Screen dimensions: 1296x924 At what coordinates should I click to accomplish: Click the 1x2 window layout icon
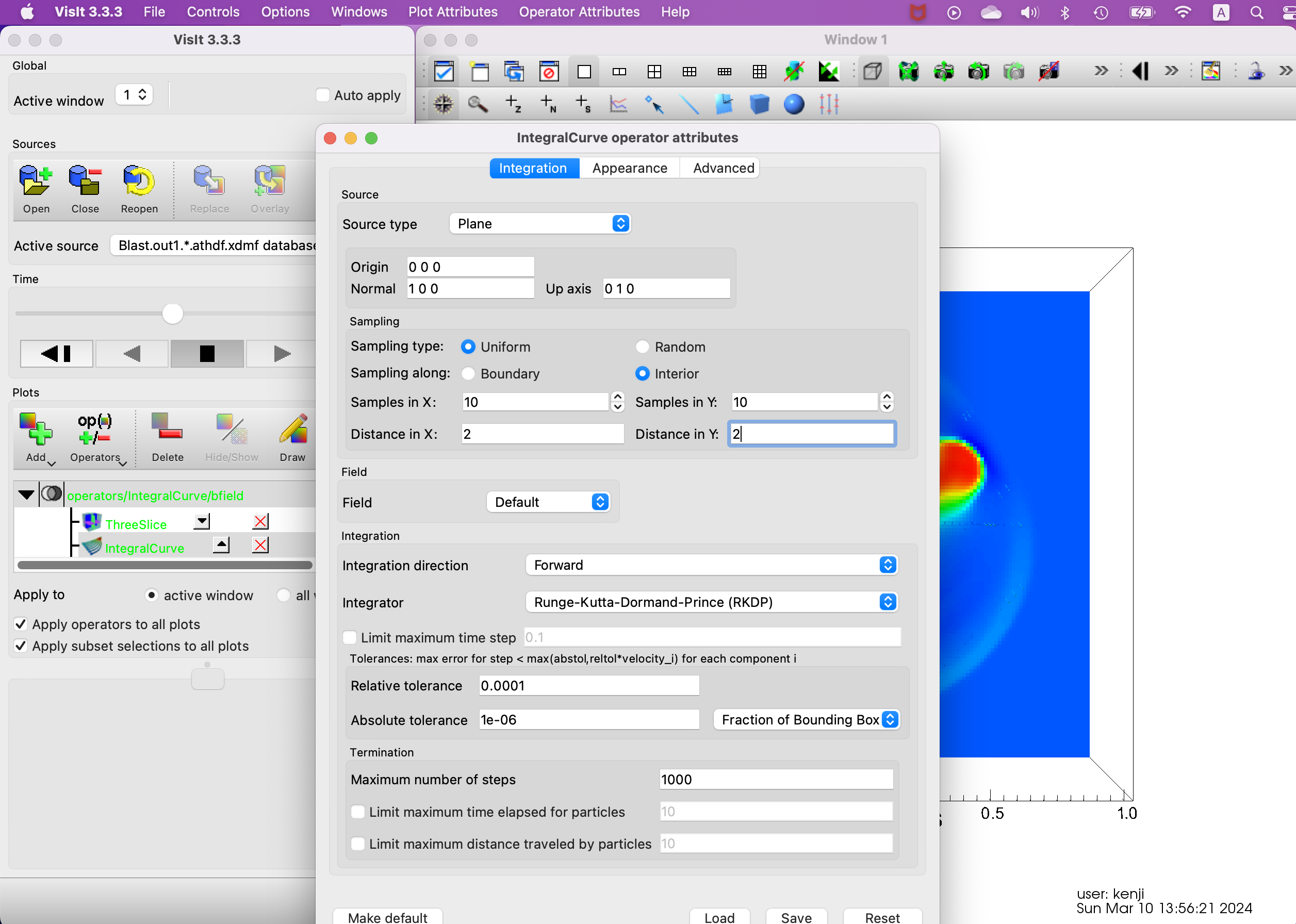point(619,72)
